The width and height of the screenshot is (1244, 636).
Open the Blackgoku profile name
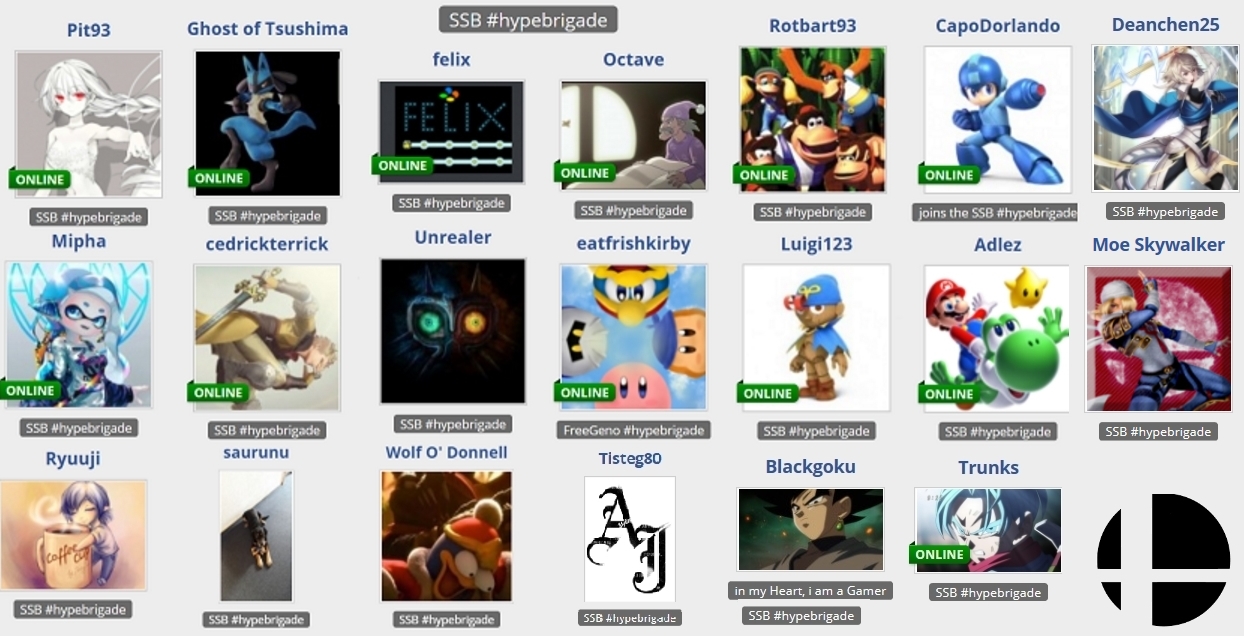811,467
